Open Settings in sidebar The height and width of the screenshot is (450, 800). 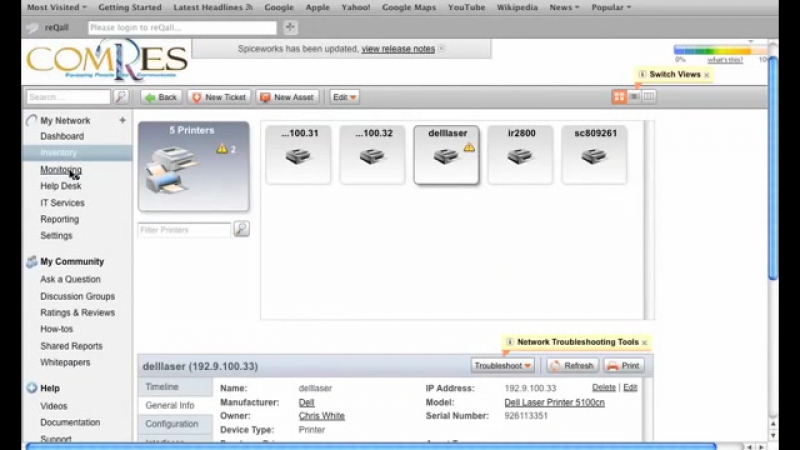coord(56,235)
